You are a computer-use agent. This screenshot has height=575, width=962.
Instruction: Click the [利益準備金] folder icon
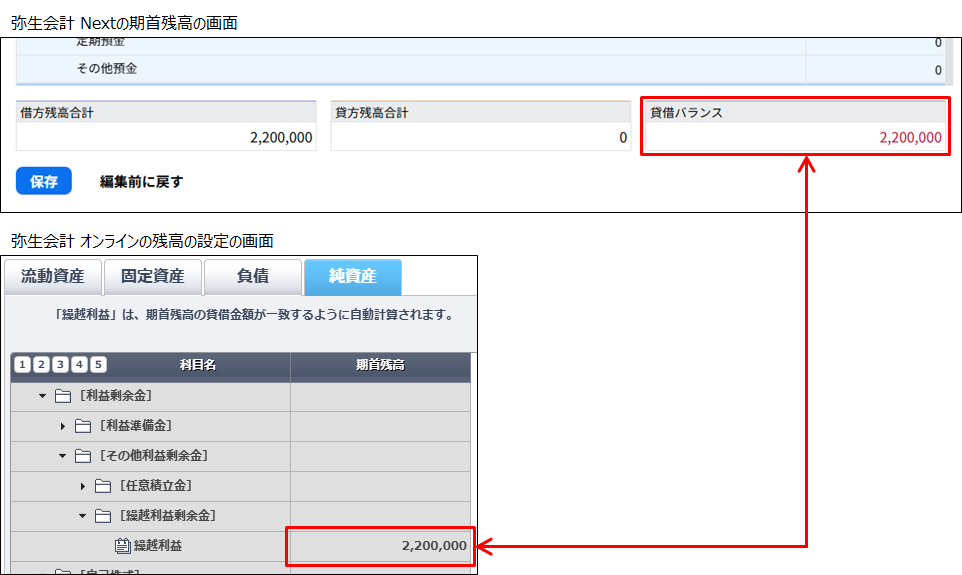[x=83, y=426]
